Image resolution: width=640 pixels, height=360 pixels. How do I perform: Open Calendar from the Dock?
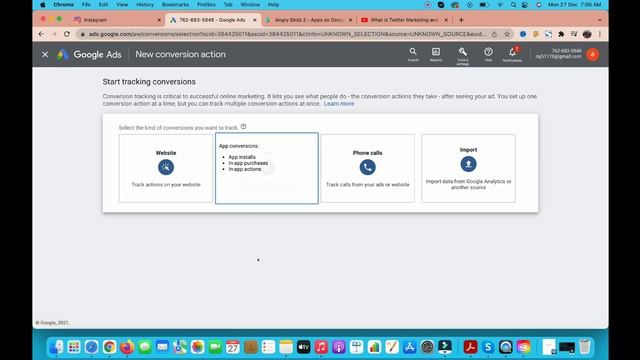coord(233,347)
